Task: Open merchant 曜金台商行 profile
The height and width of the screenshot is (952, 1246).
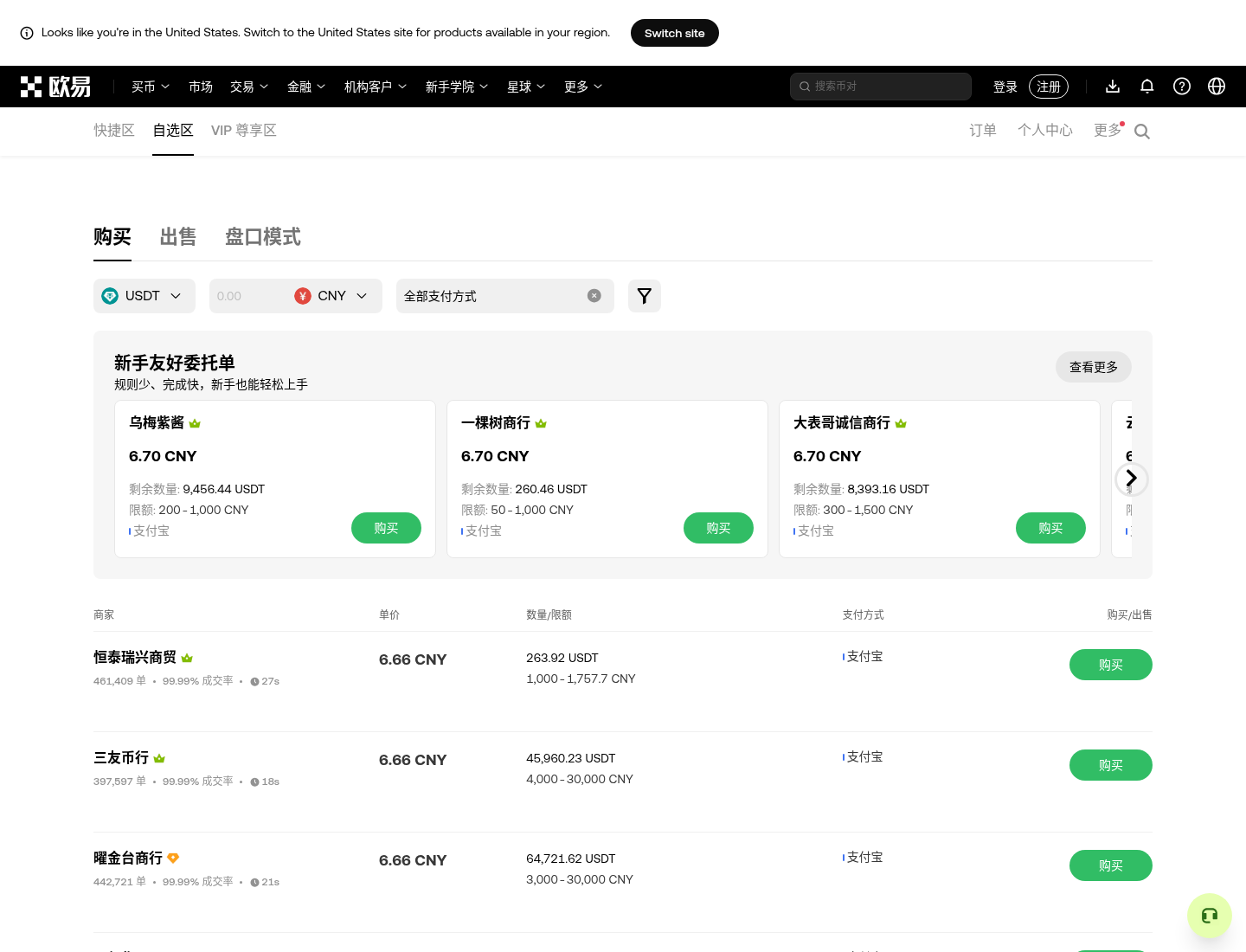Action: (128, 859)
